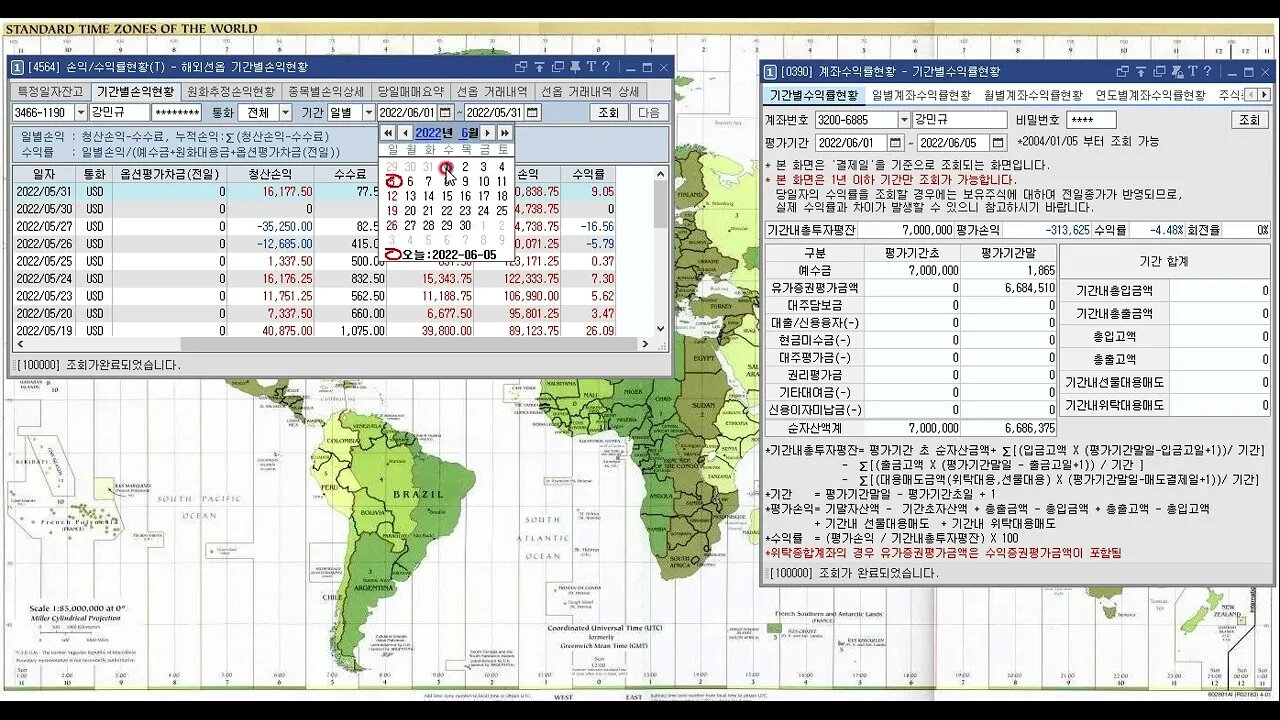This screenshot has height=720, width=1280.
Task: Click the 2022/06/05 end date field in window 0390
Action: [953, 143]
